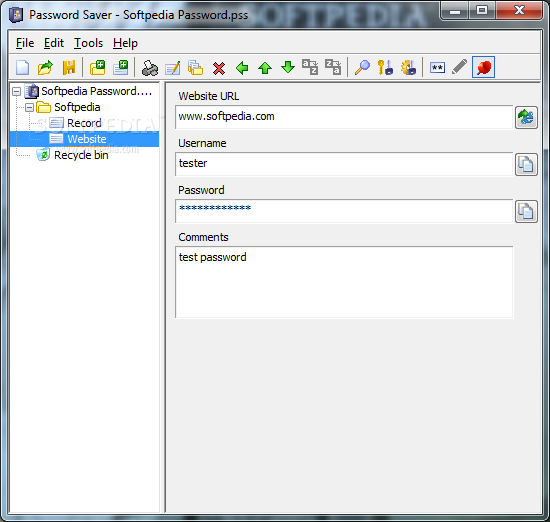Click the key and lock icon

pos(385,67)
